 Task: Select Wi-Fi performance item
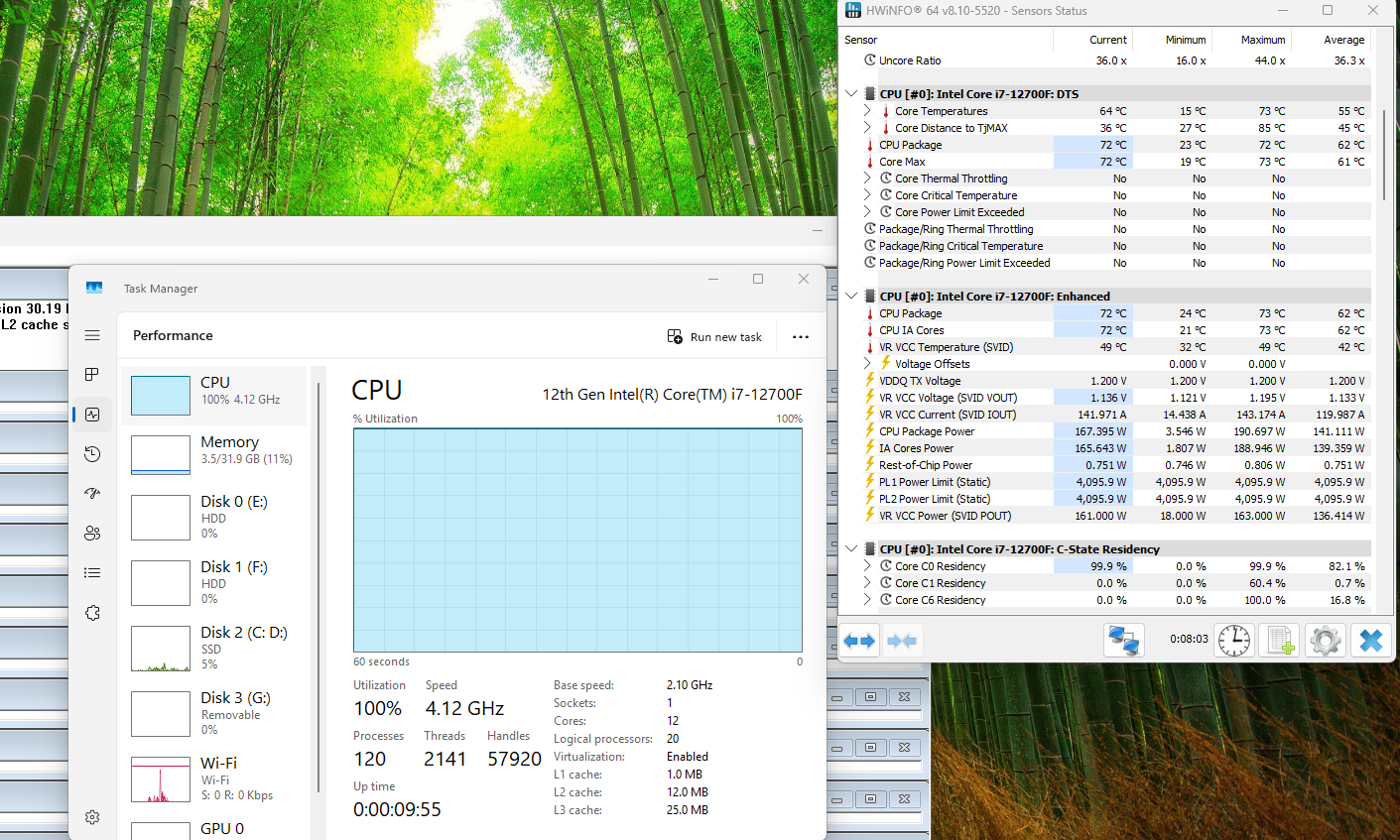coord(213,780)
